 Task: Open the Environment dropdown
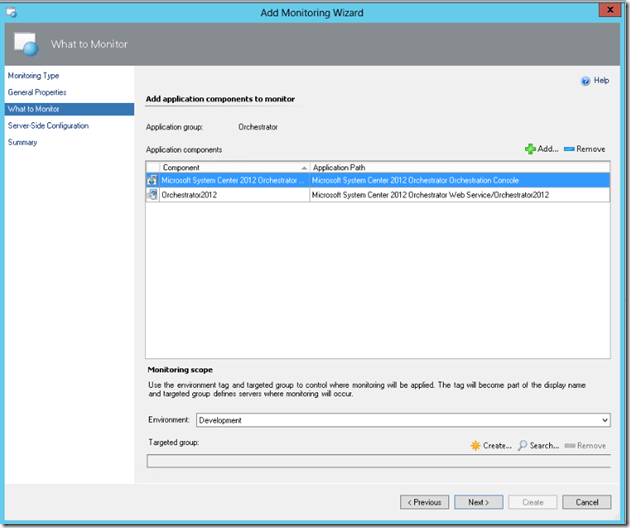(x=604, y=420)
